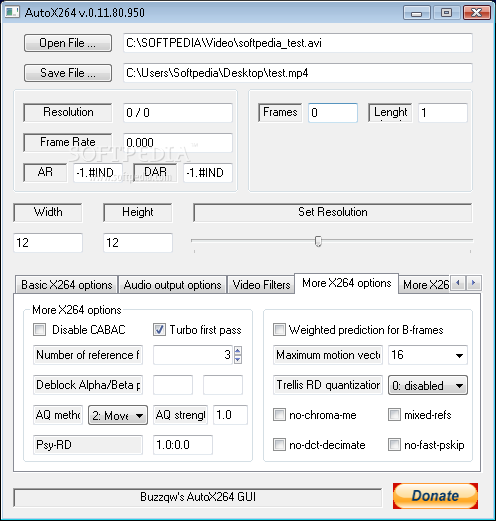Open the Audio output options tab
Viewport: 496px width, 521px height.
[172, 285]
